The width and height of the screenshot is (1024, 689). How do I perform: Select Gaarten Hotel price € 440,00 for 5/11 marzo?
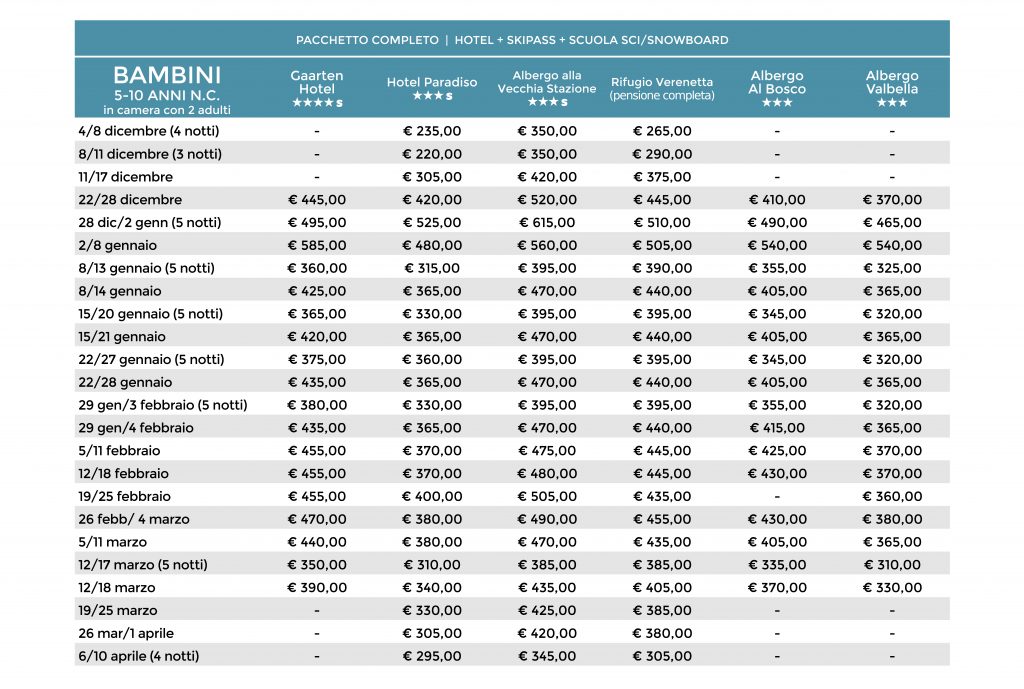[x=317, y=542]
